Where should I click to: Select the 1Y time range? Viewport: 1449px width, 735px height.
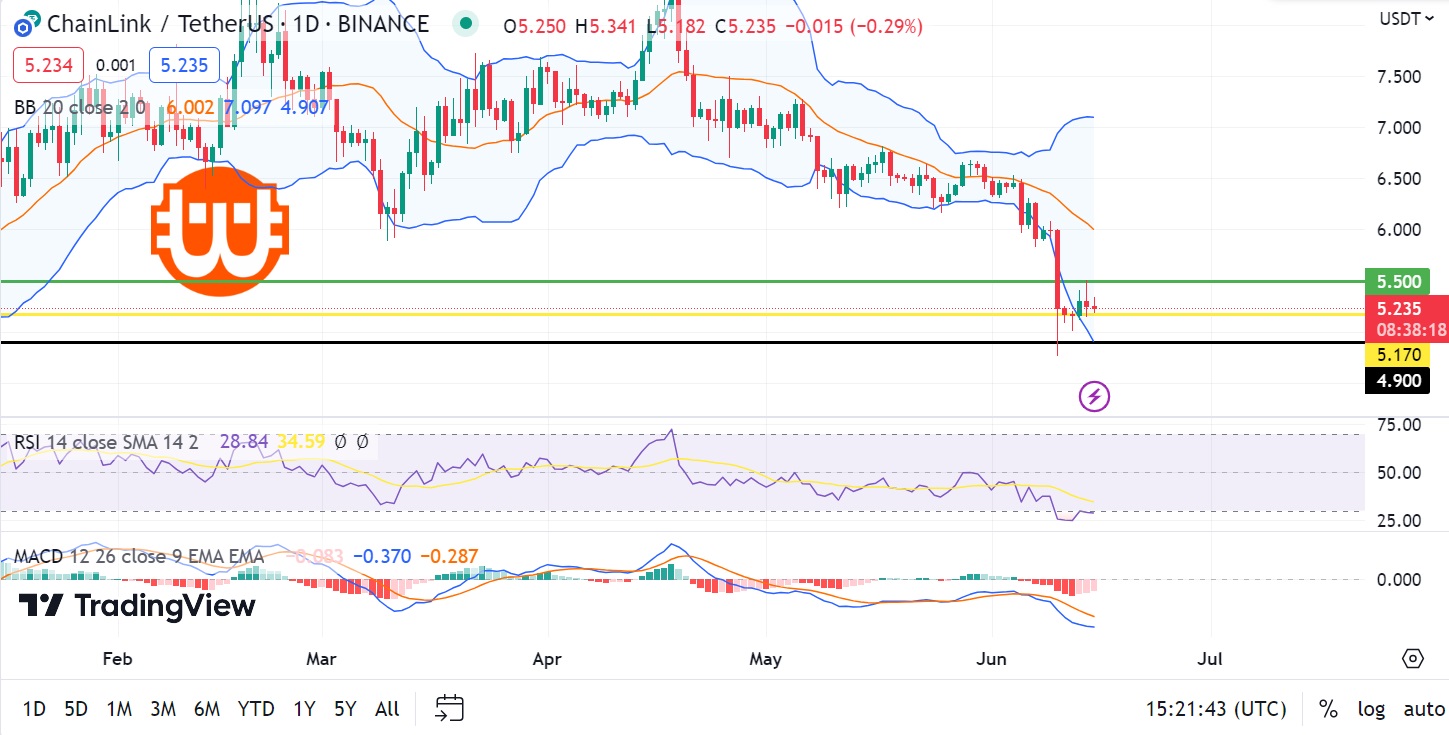[x=304, y=709]
